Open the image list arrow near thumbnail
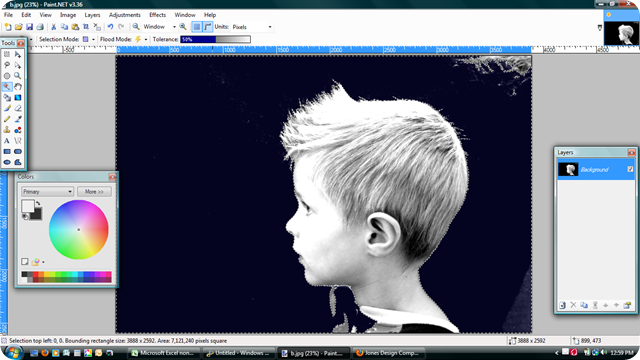The image size is (640, 360). pos(600,28)
